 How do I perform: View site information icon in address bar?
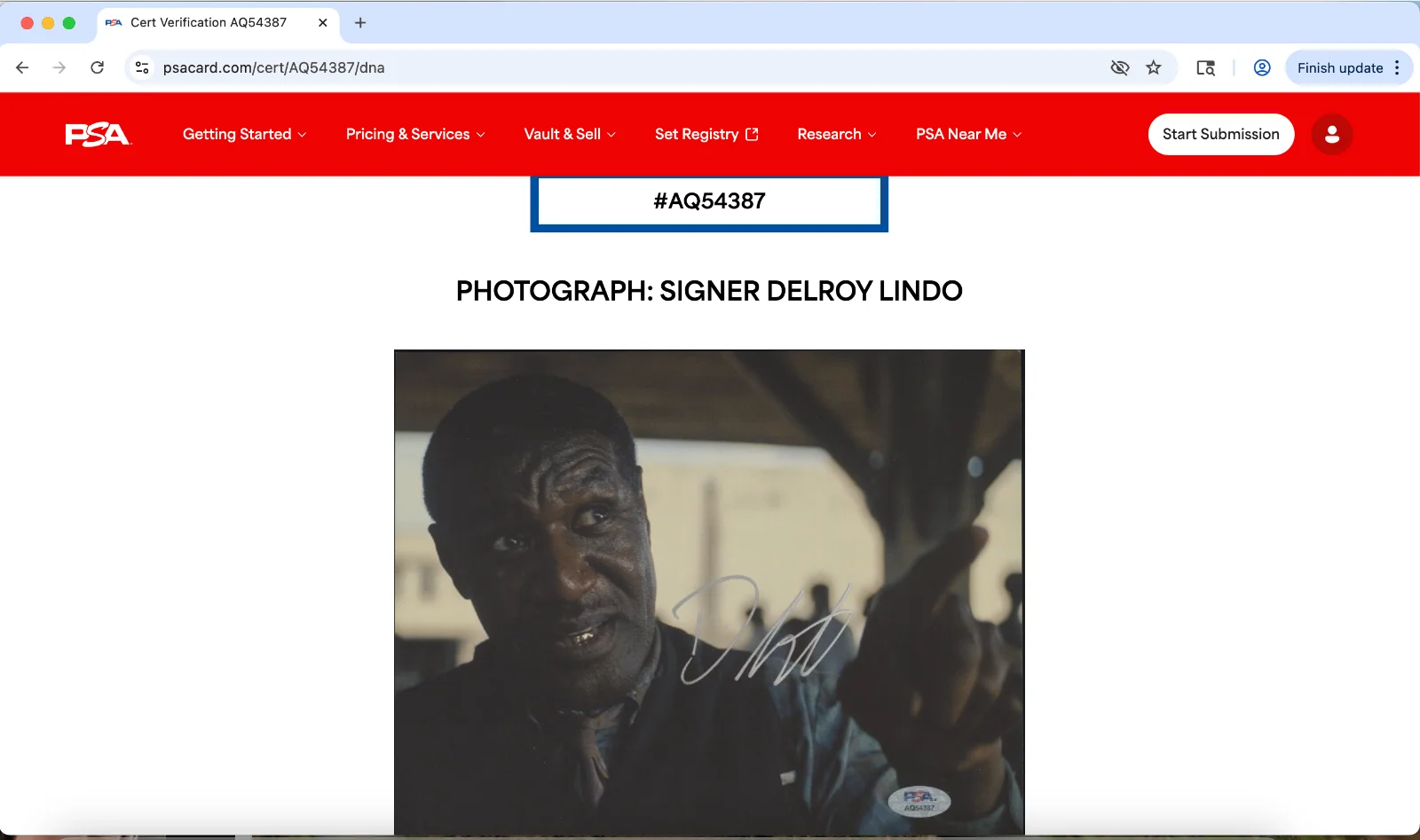tap(142, 67)
